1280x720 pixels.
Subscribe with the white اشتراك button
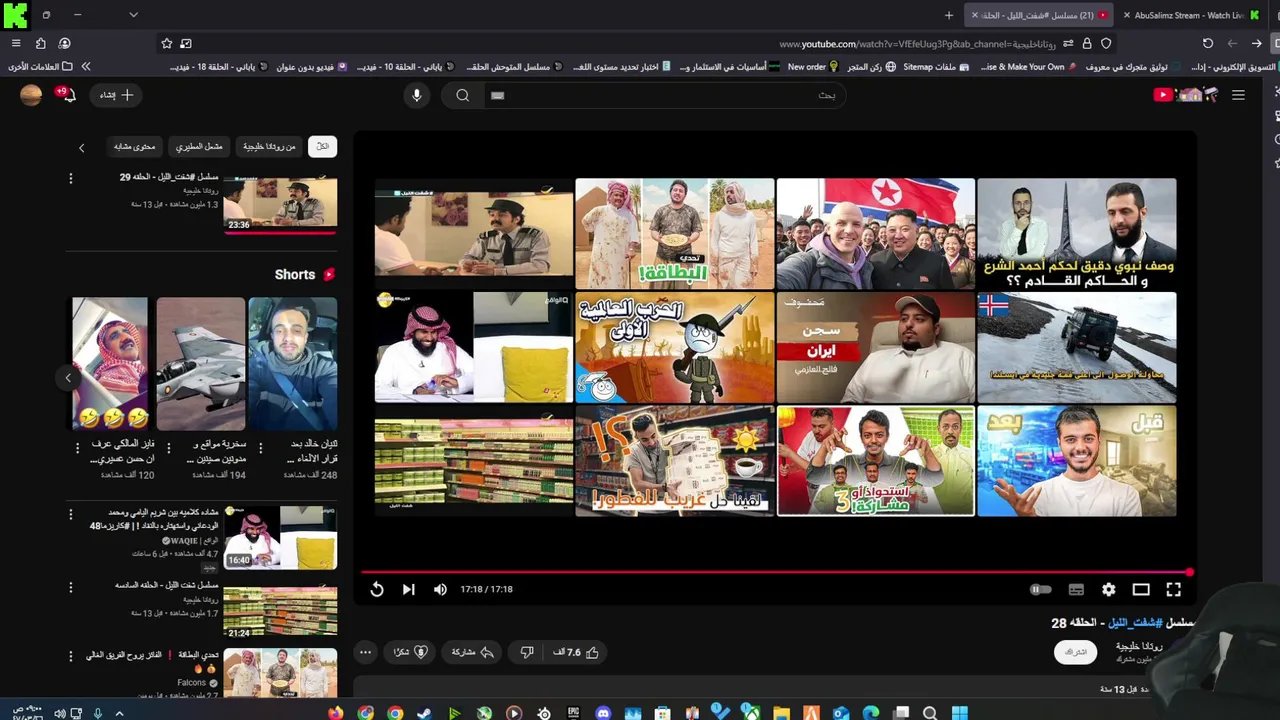(x=1075, y=652)
